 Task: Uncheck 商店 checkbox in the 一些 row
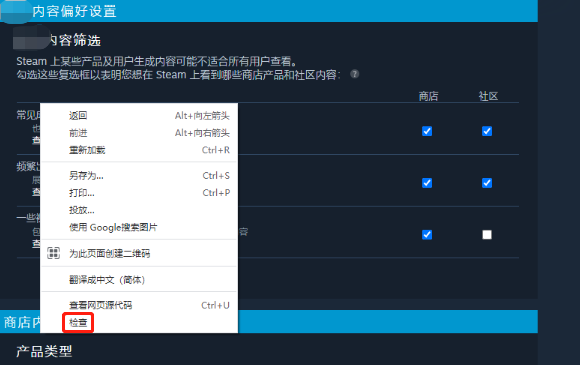(427, 235)
